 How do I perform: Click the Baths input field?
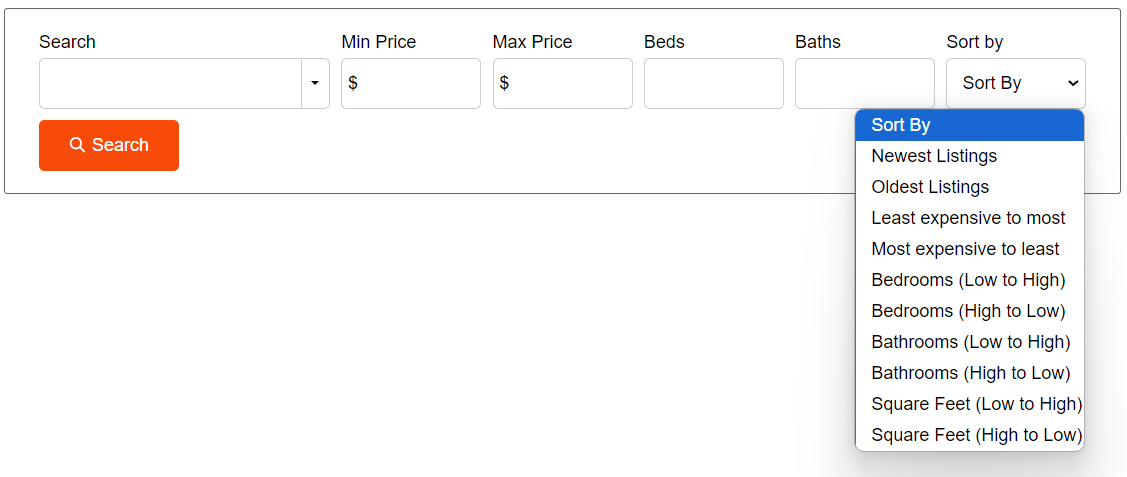click(864, 83)
